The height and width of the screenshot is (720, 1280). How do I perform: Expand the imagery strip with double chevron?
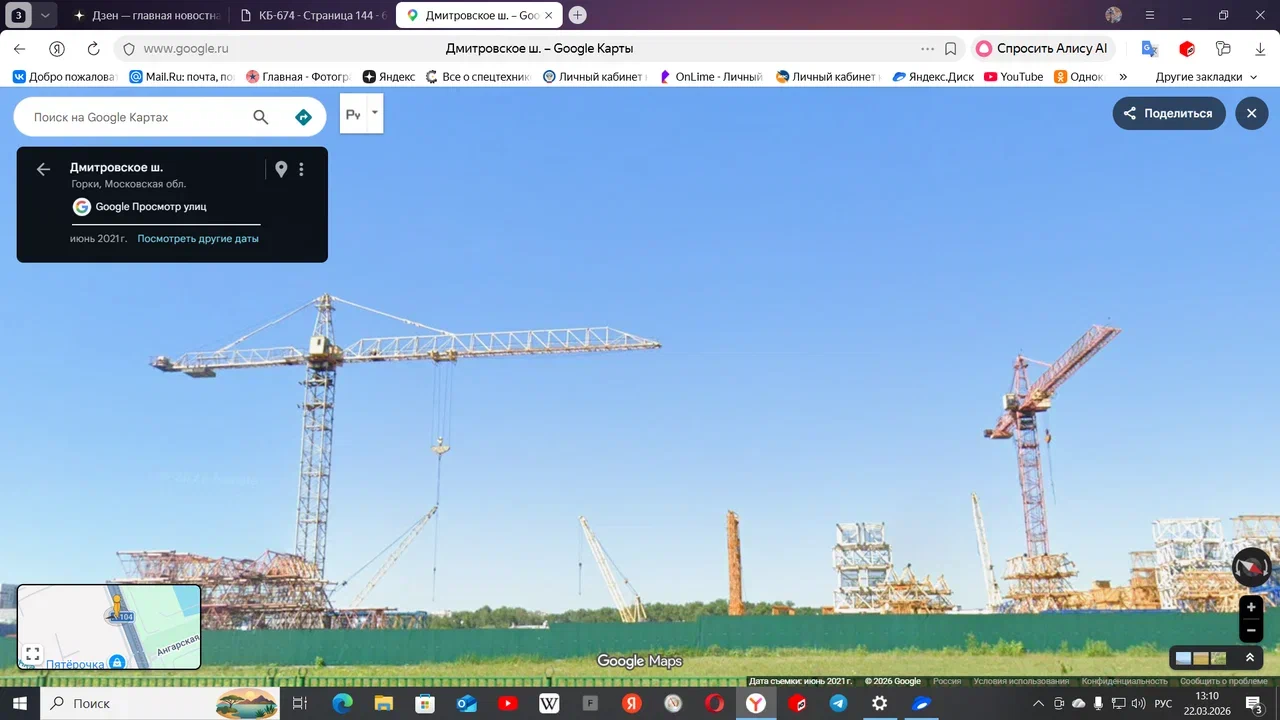point(1249,658)
